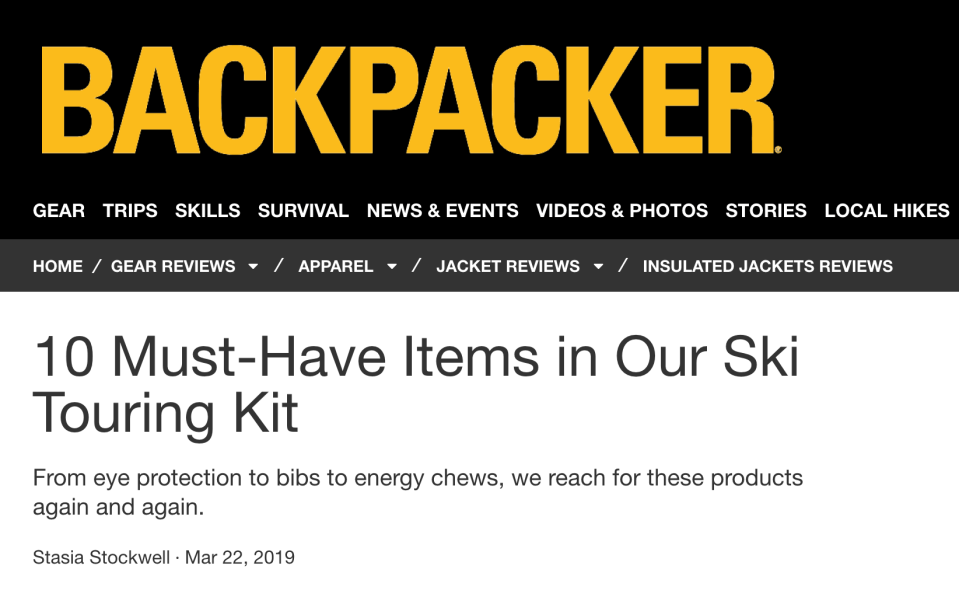Click the GEAR REVIEWS breadcrumb link
The height and width of the screenshot is (608, 959).
coord(172,266)
